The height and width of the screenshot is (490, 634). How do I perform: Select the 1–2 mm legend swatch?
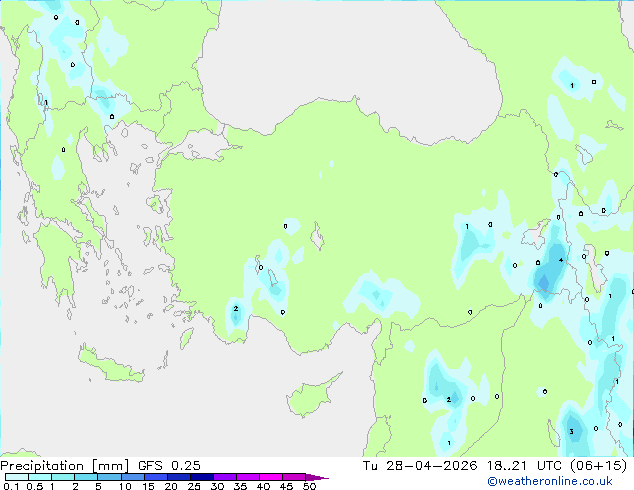point(63,477)
